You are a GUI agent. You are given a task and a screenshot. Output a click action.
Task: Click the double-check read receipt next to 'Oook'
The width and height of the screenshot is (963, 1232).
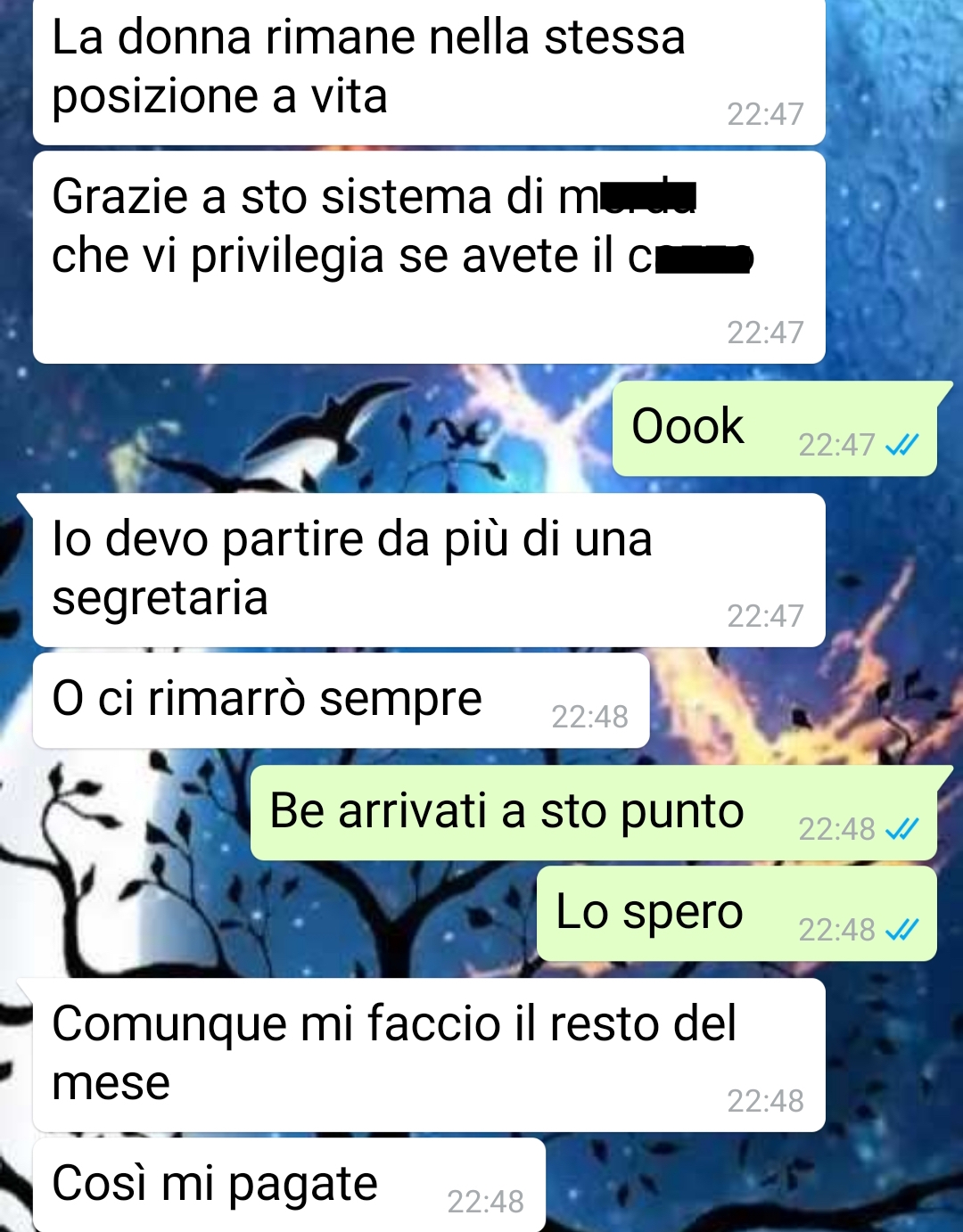click(901, 445)
